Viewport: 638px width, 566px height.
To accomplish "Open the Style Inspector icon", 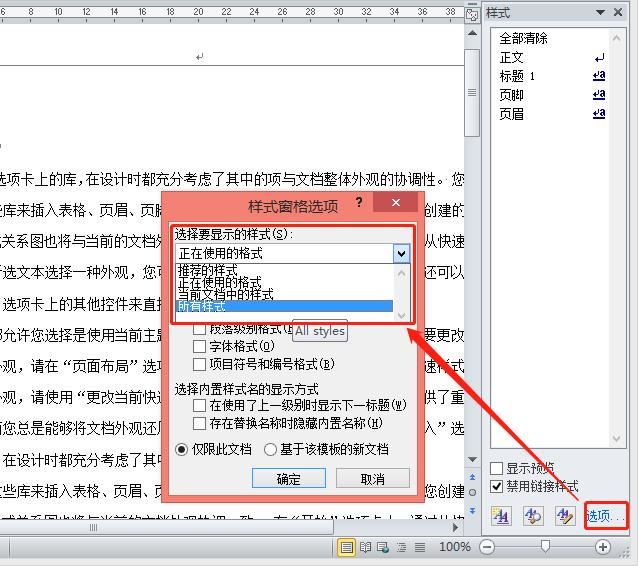I will [533, 516].
